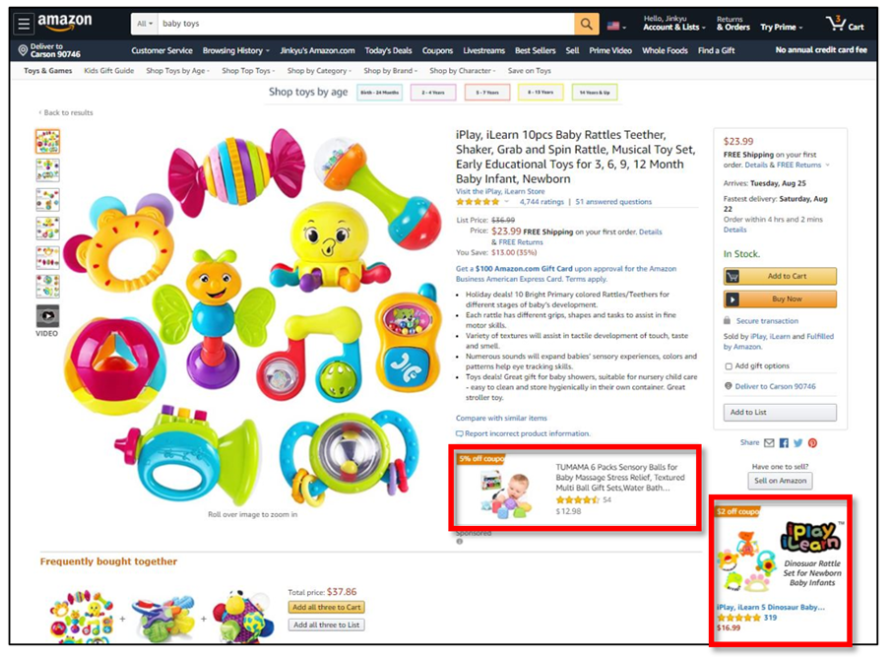The width and height of the screenshot is (884, 660).
Task: Expand the Shop by Category menu
Action: (319, 71)
